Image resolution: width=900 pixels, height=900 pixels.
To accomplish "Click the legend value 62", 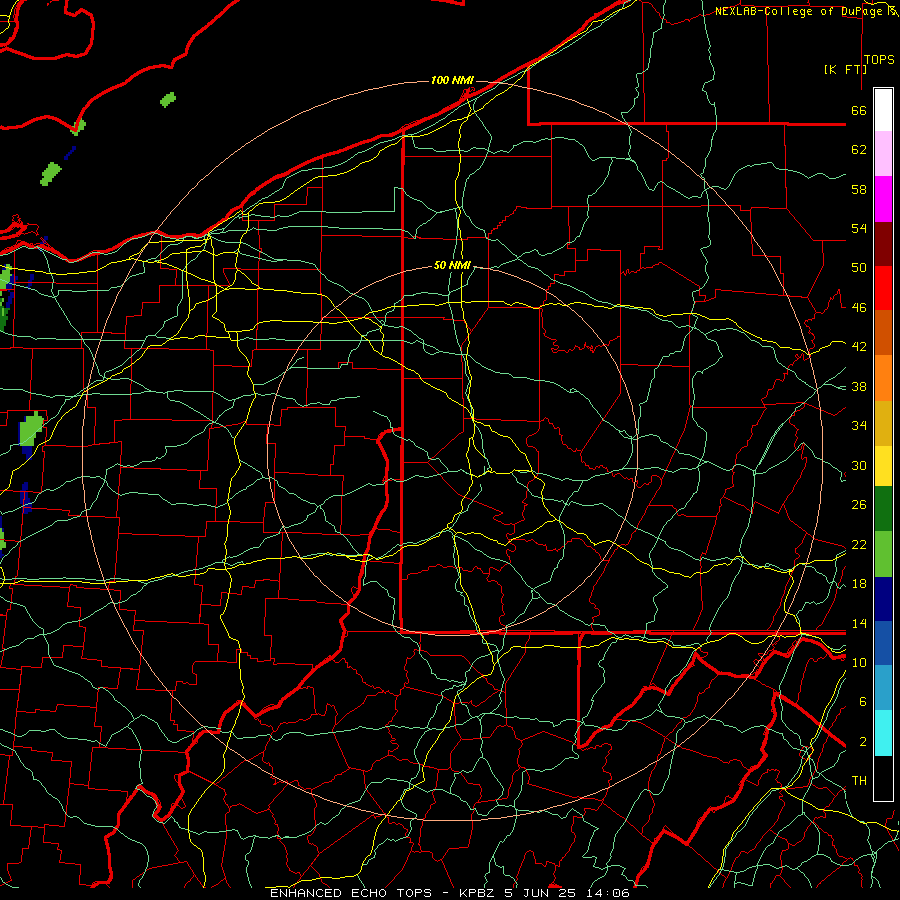I will point(859,150).
